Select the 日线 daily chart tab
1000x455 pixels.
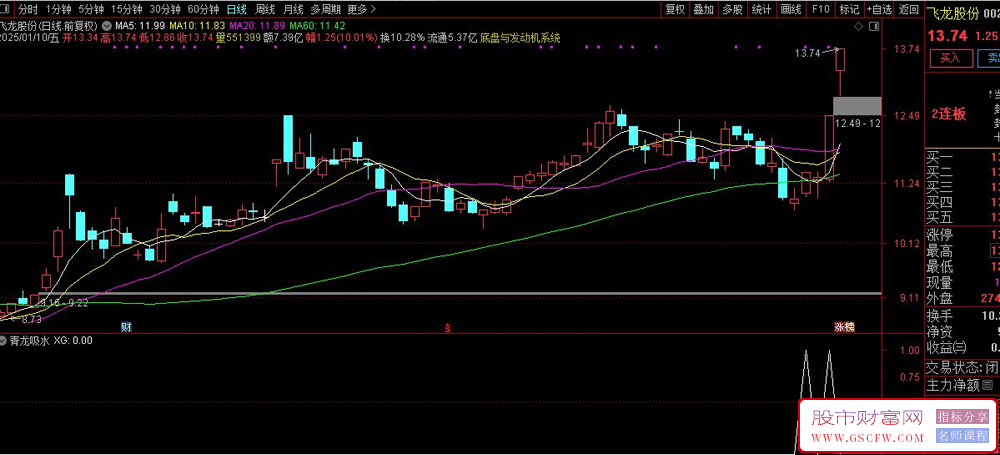(237, 9)
